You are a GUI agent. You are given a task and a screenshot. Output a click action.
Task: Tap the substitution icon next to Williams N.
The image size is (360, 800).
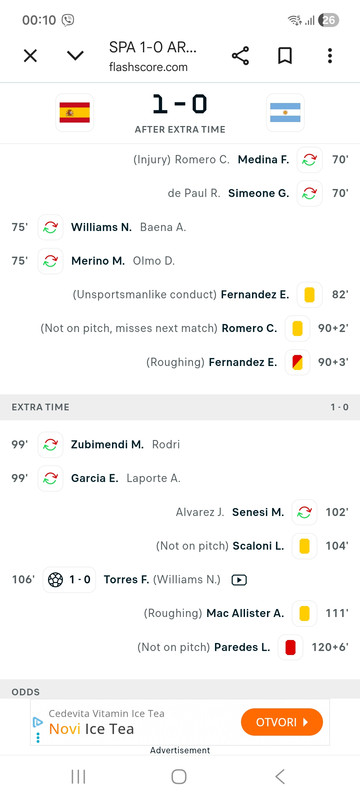click(50, 227)
